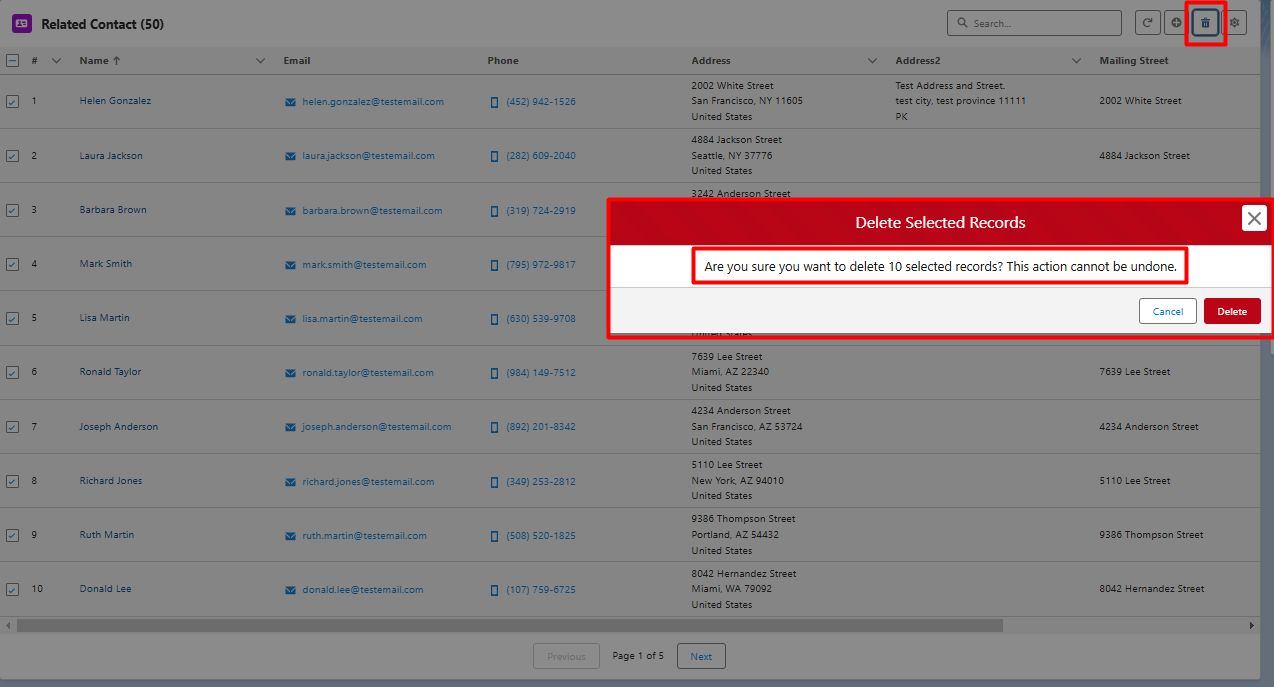Click the horizontal scrollbar thumb
This screenshot has width=1274, height=687.
(x=510, y=625)
